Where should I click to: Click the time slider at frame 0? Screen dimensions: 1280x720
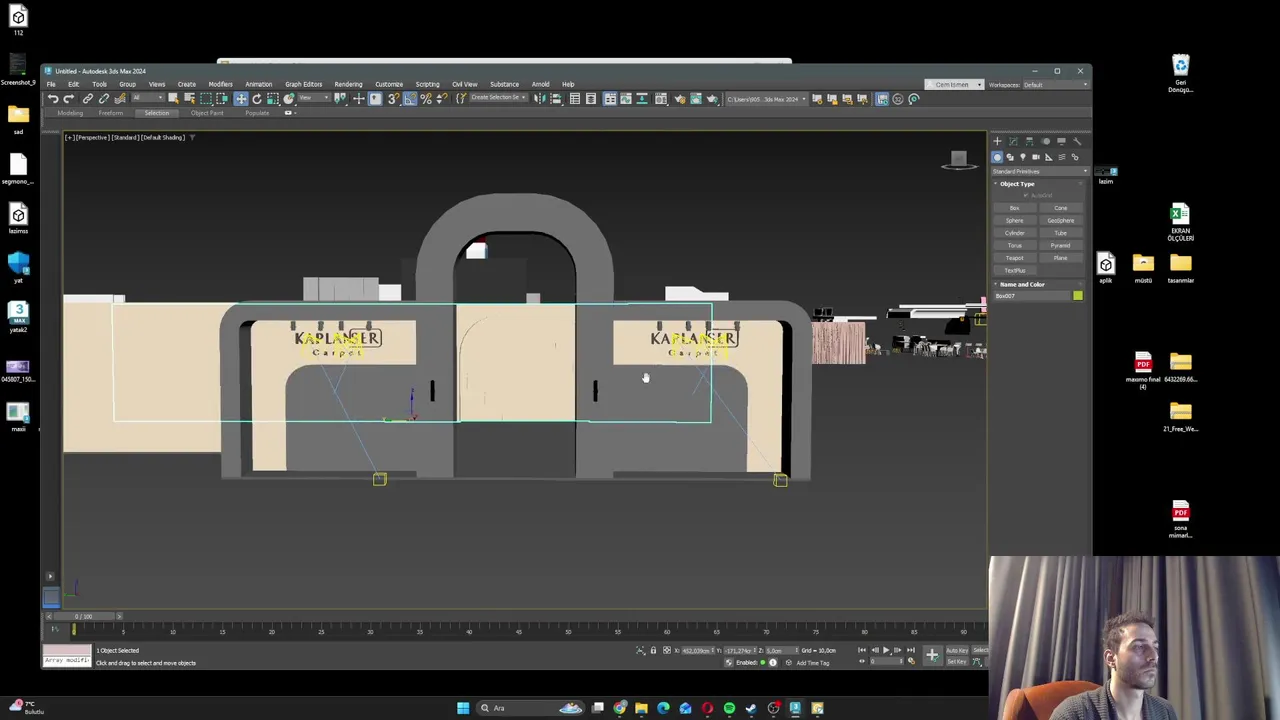pos(84,616)
